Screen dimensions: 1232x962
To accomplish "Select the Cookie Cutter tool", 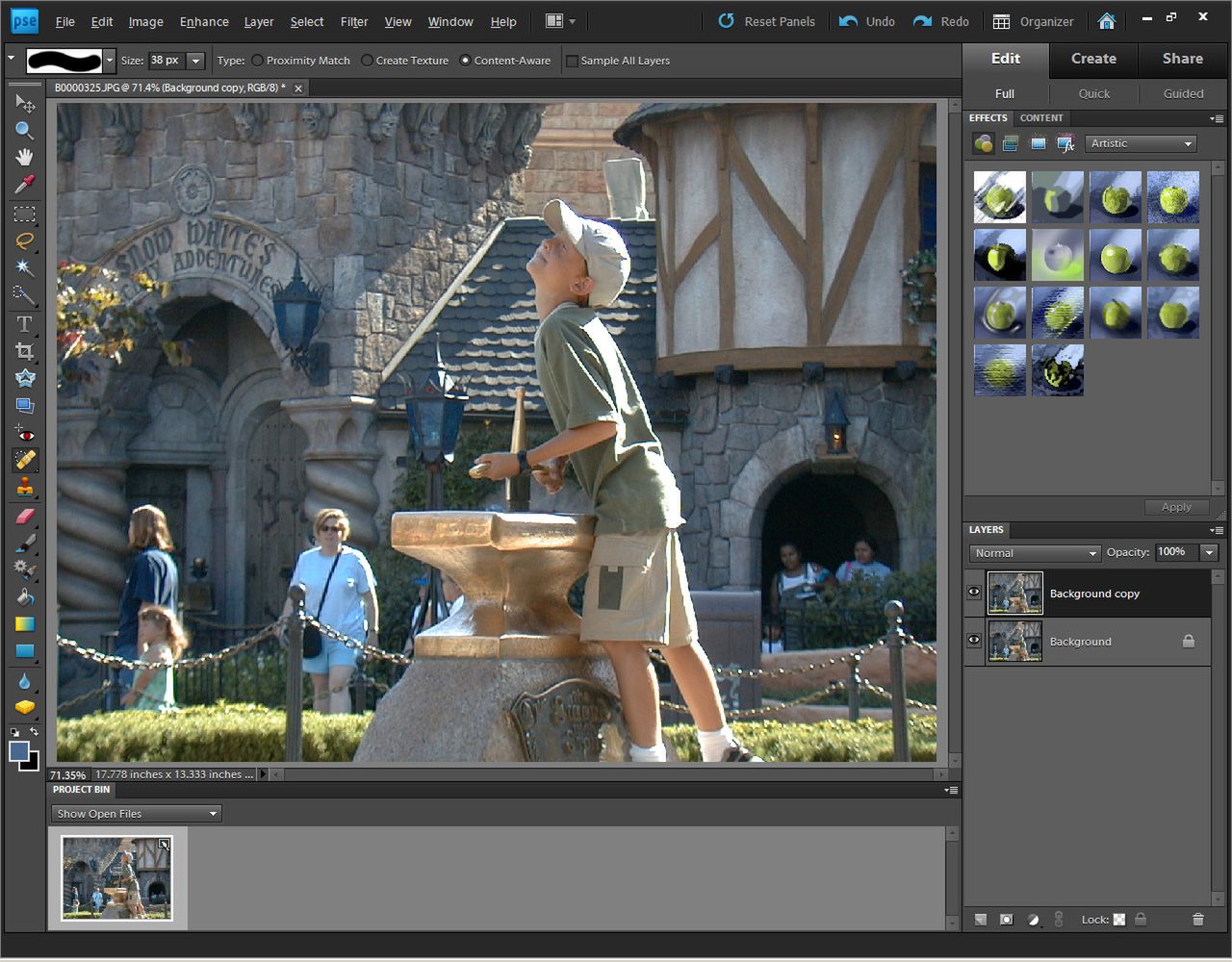I will pyautogui.click(x=24, y=378).
